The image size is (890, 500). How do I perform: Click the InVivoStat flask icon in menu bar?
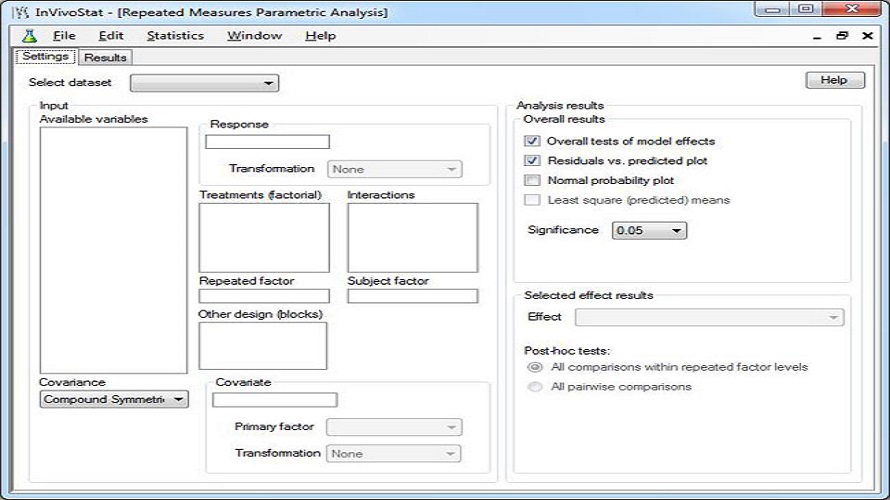pyautogui.click(x=29, y=36)
